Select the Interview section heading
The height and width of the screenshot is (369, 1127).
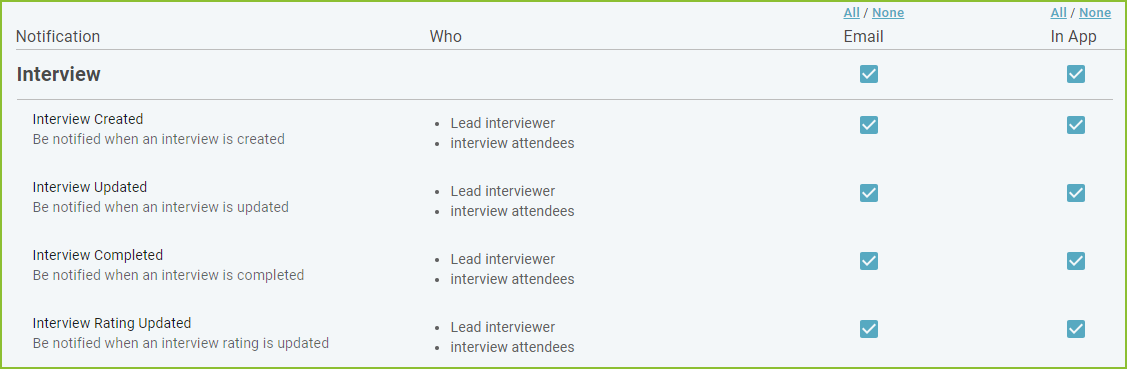tap(58, 74)
